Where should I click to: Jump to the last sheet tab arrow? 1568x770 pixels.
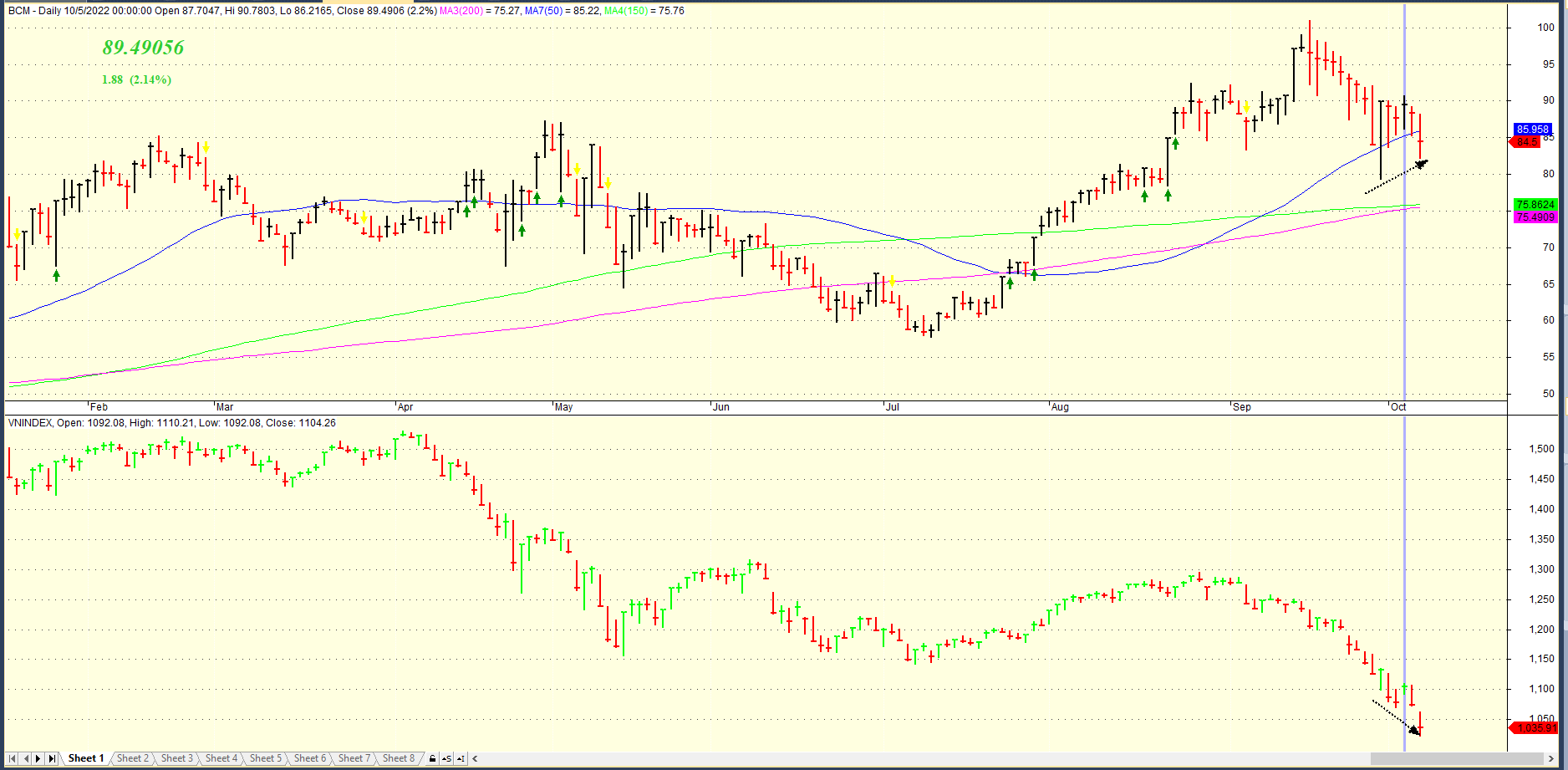52,758
